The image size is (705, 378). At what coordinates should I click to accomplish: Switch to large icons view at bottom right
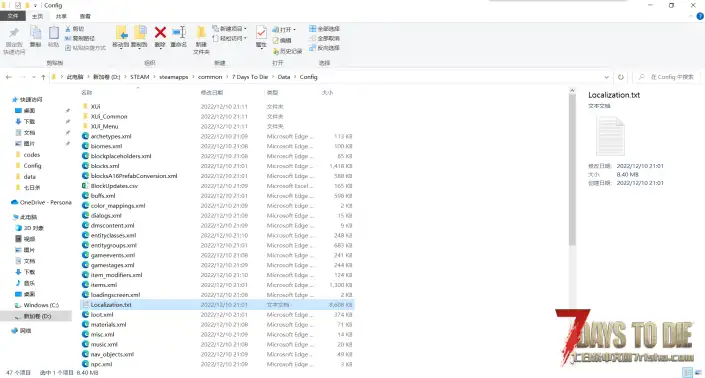tap(698, 372)
